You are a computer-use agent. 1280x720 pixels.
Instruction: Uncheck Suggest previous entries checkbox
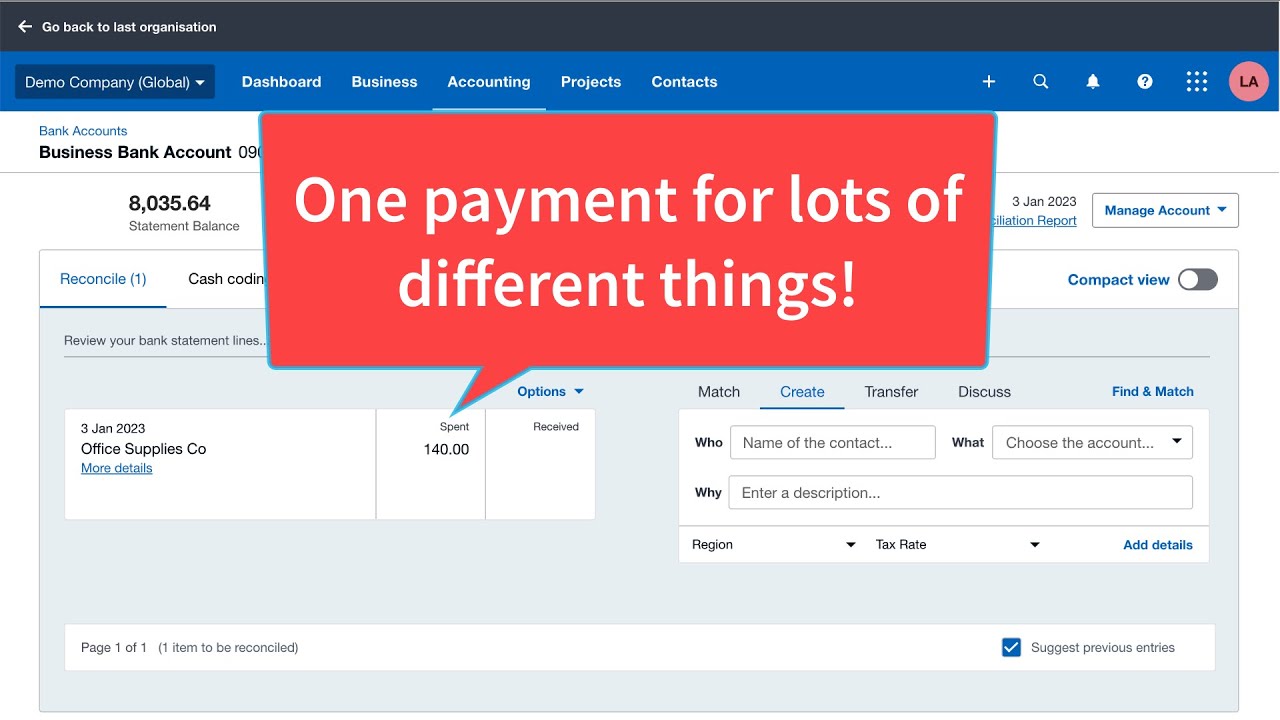1012,647
